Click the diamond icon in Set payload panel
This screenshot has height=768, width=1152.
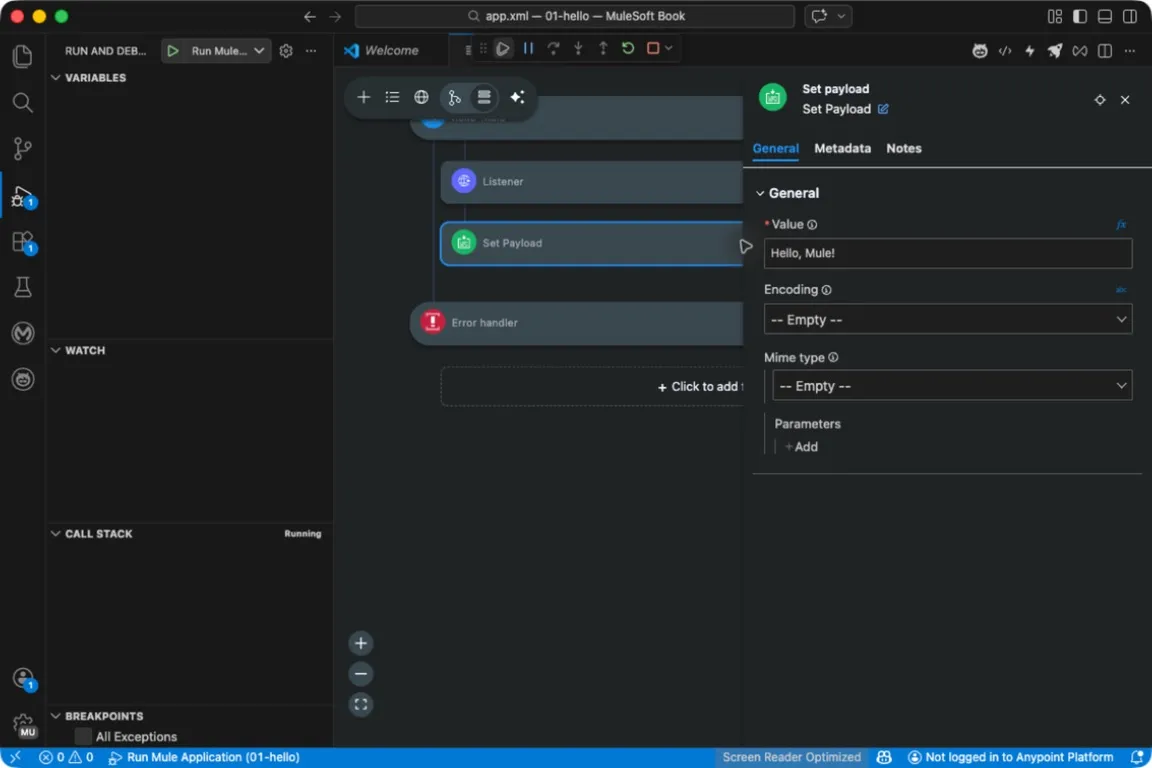click(x=1100, y=100)
